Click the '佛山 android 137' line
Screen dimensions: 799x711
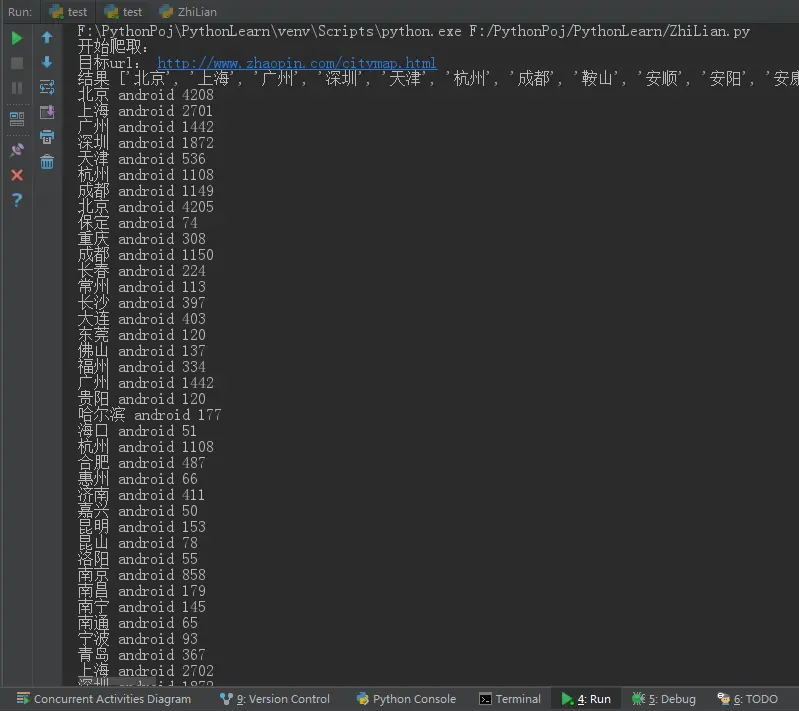pos(142,351)
